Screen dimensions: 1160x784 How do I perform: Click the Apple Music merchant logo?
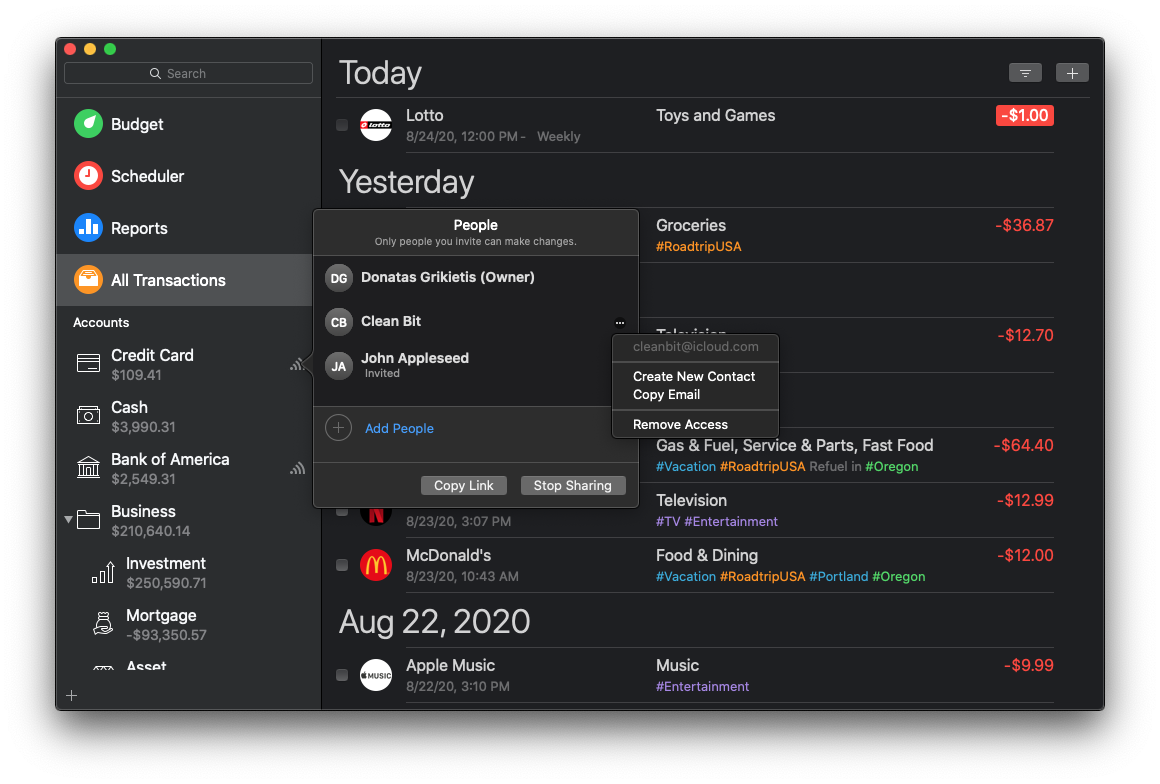[x=376, y=675]
